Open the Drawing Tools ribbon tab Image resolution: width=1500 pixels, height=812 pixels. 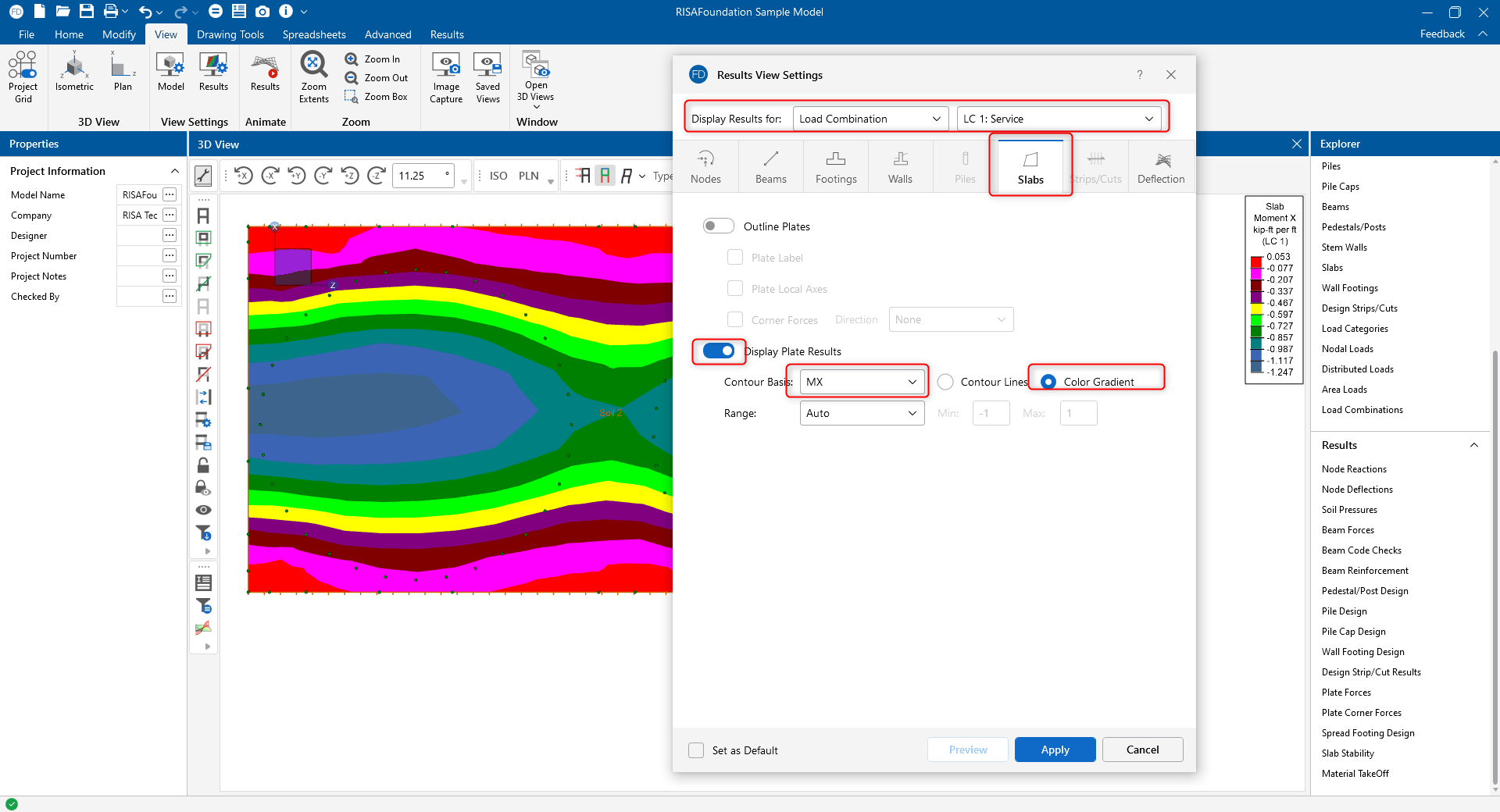(230, 34)
